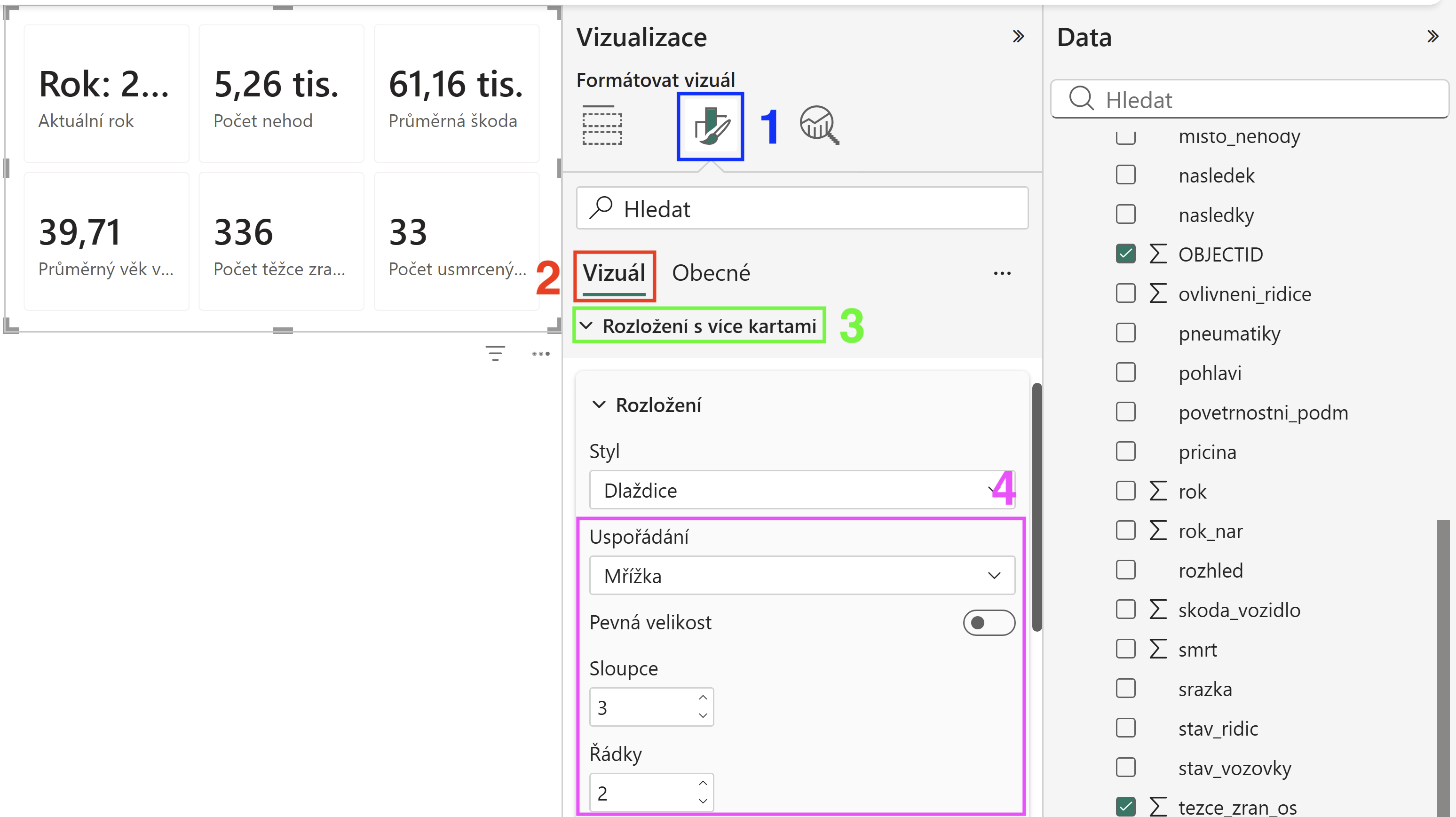Image resolution: width=1456 pixels, height=817 pixels.
Task: Select the Počet nehod card
Action: pos(282,93)
